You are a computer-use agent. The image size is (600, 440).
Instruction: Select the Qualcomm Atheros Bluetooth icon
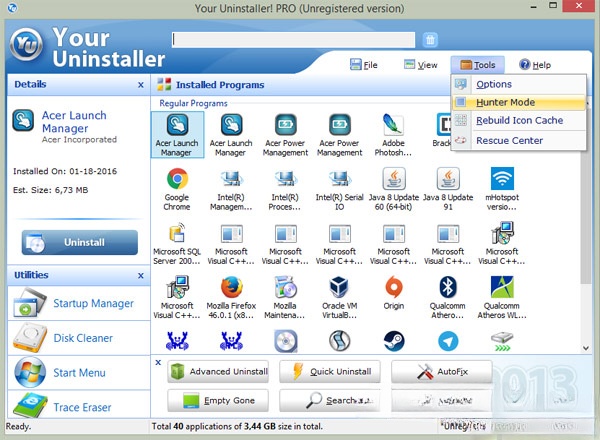coord(448,297)
